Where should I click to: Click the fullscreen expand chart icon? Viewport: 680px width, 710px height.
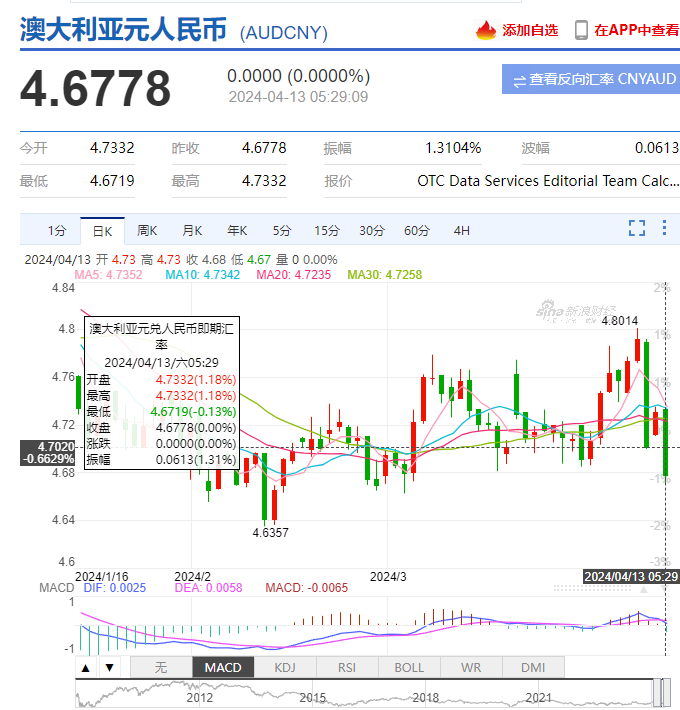coord(637,230)
